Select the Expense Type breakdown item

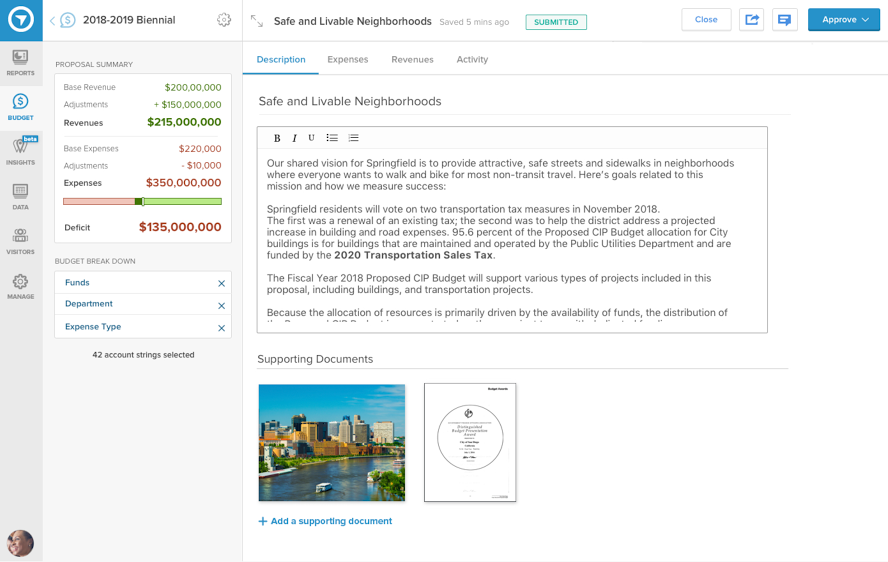coord(143,327)
